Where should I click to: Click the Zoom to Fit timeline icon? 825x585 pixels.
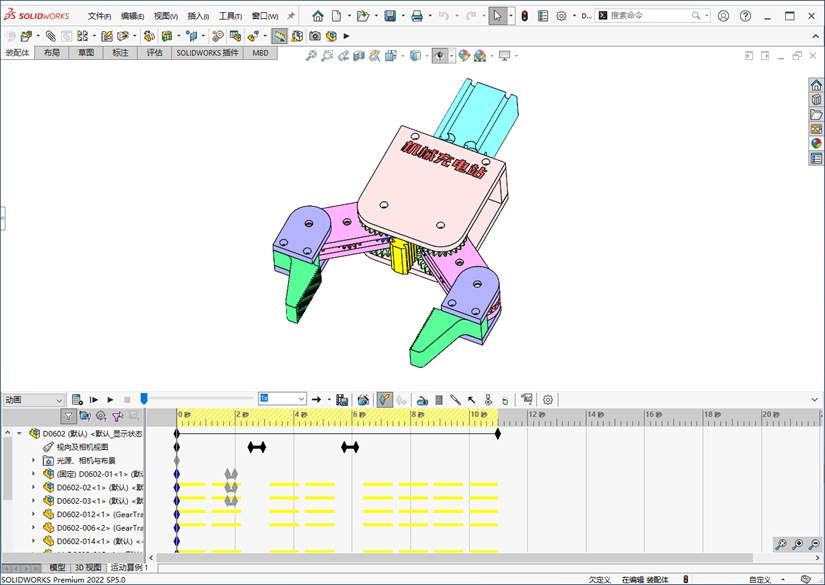[x=781, y=544]
